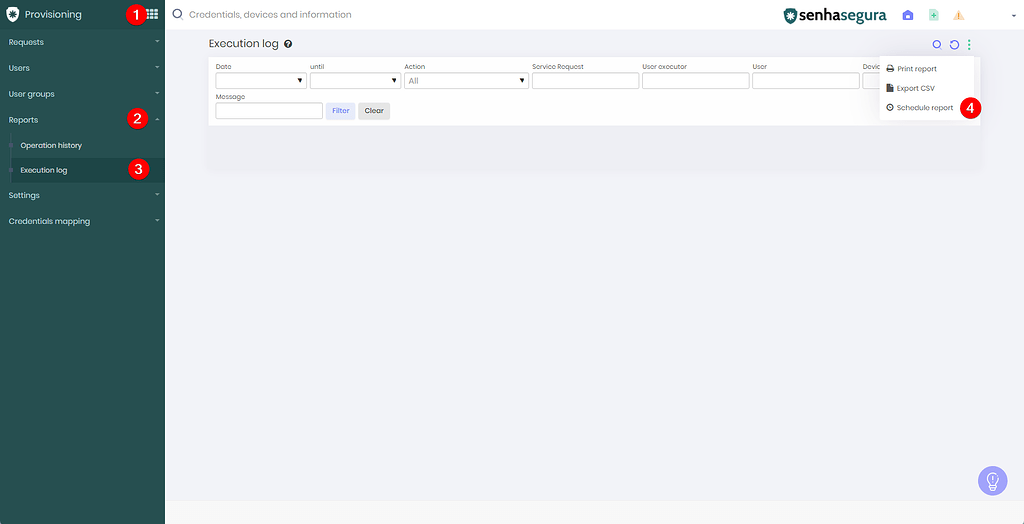Open the floating lightbulb tips button

pos(993,481)
